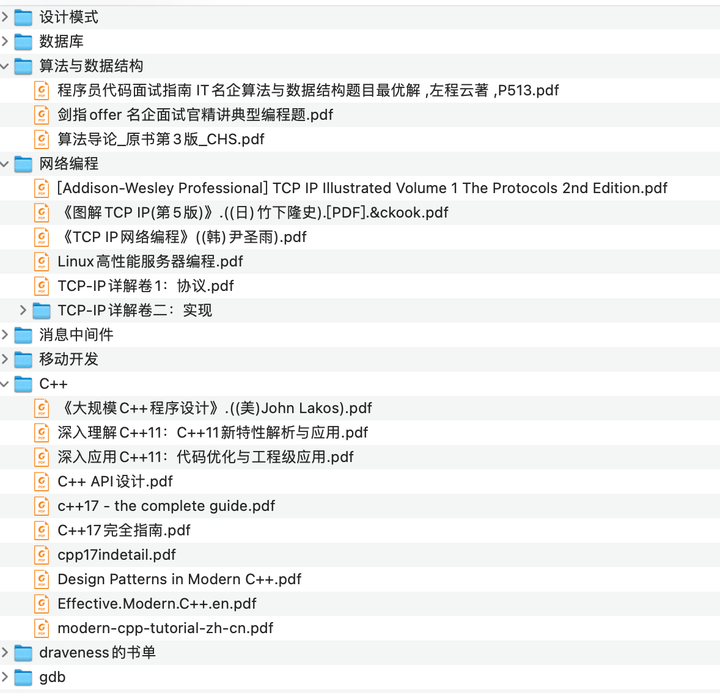Click PDF icon of 深入理解C++11 file
Image resolution: width=720 pixels, height=693 pixels.
coord(41,433)
